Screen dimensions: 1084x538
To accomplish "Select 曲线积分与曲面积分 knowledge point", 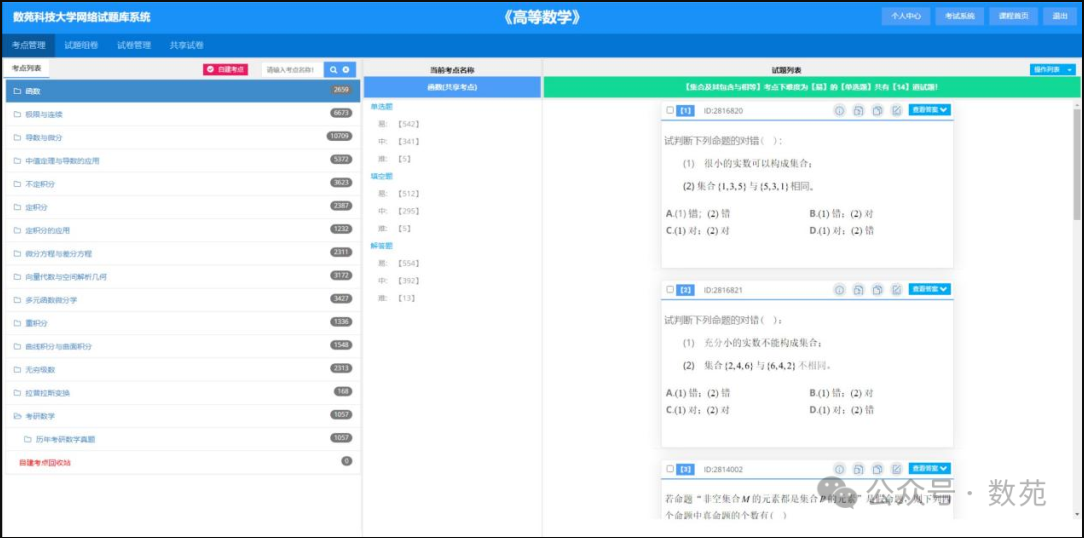I will (183, 346).
